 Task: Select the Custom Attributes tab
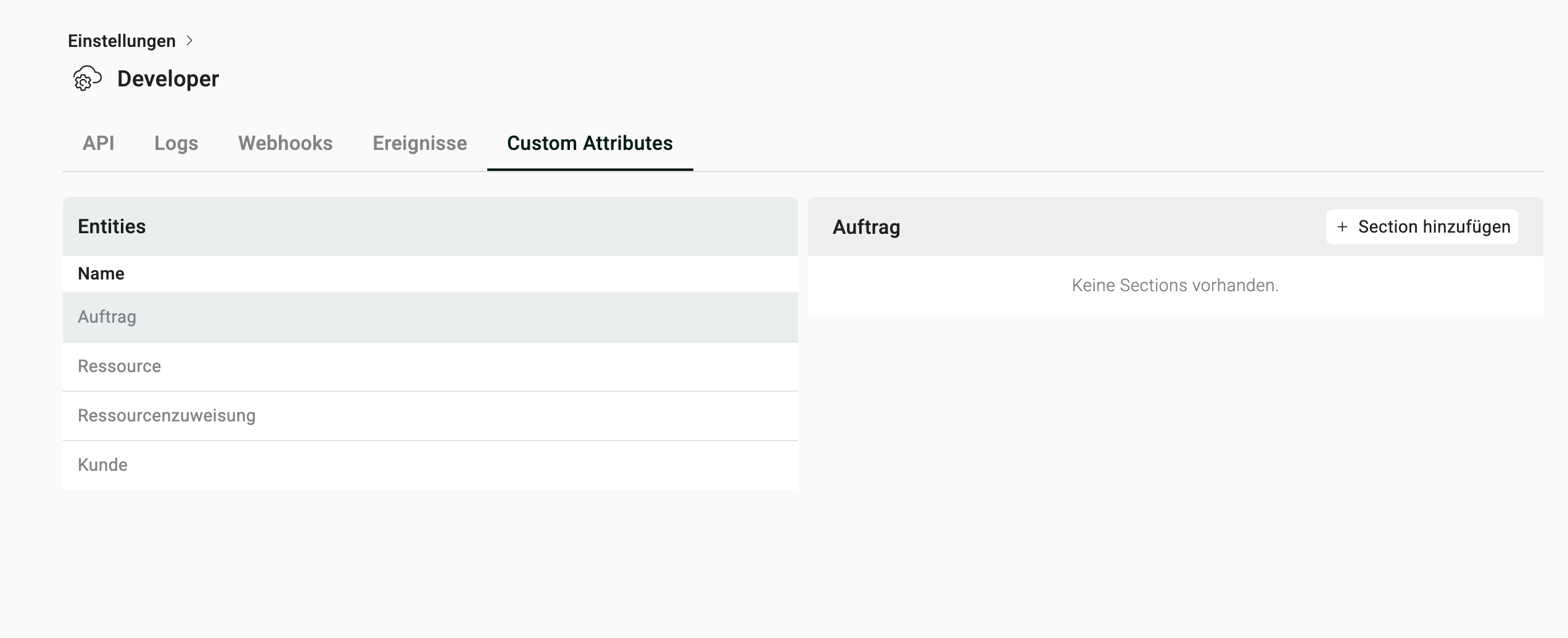tap(590, 143)
